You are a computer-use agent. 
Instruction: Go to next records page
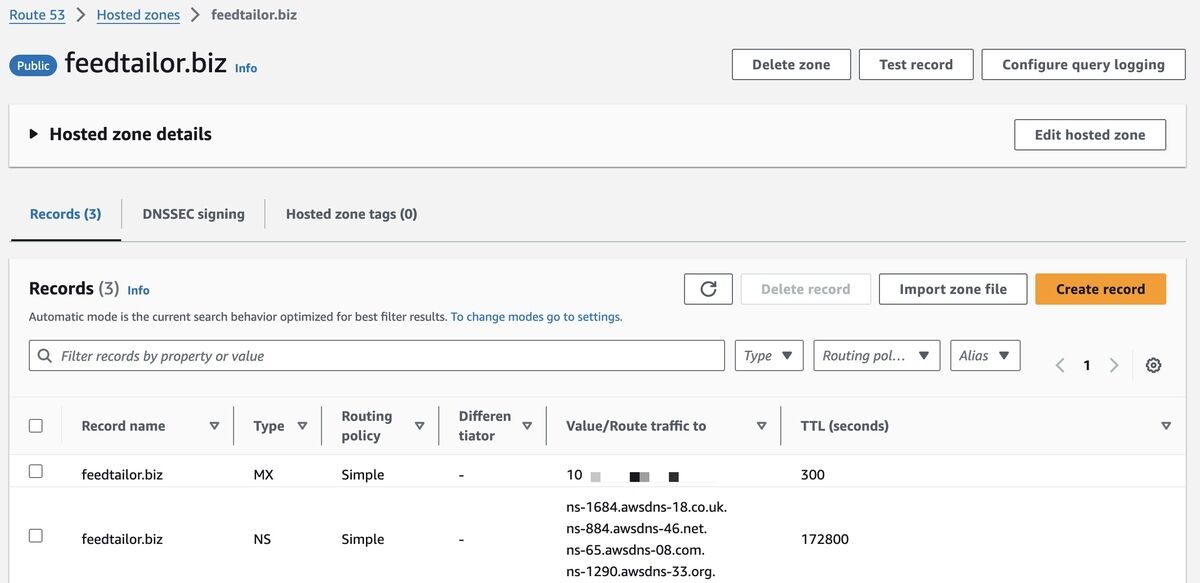pos(1114,365)
